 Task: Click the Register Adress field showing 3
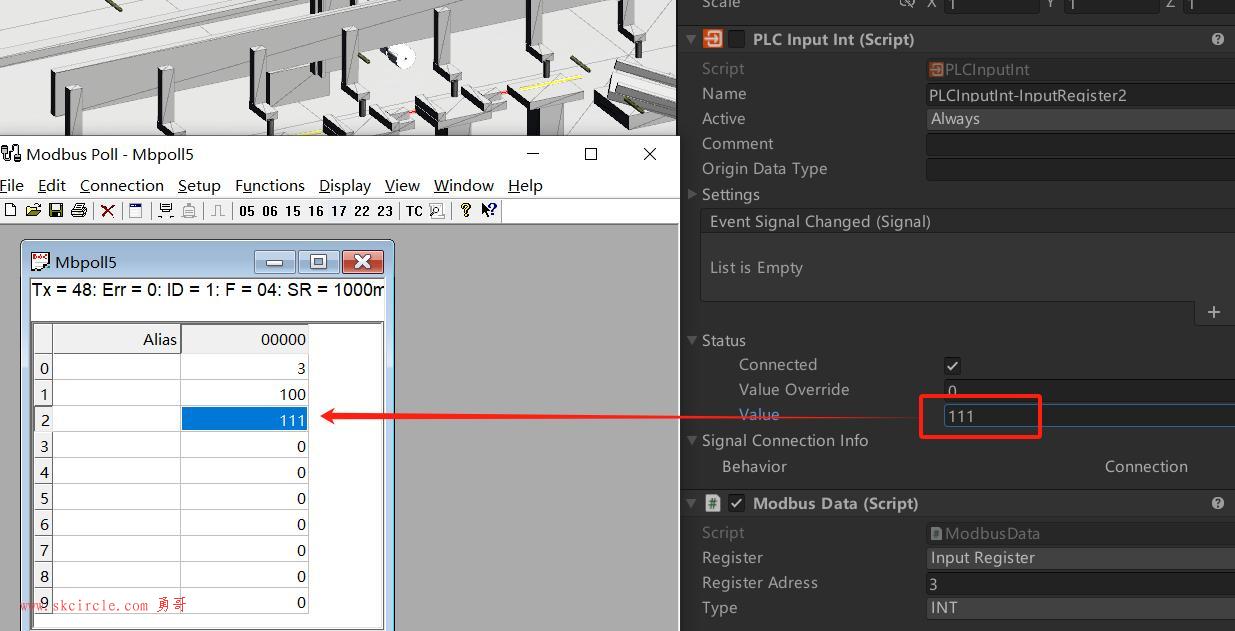[1081, 583]
